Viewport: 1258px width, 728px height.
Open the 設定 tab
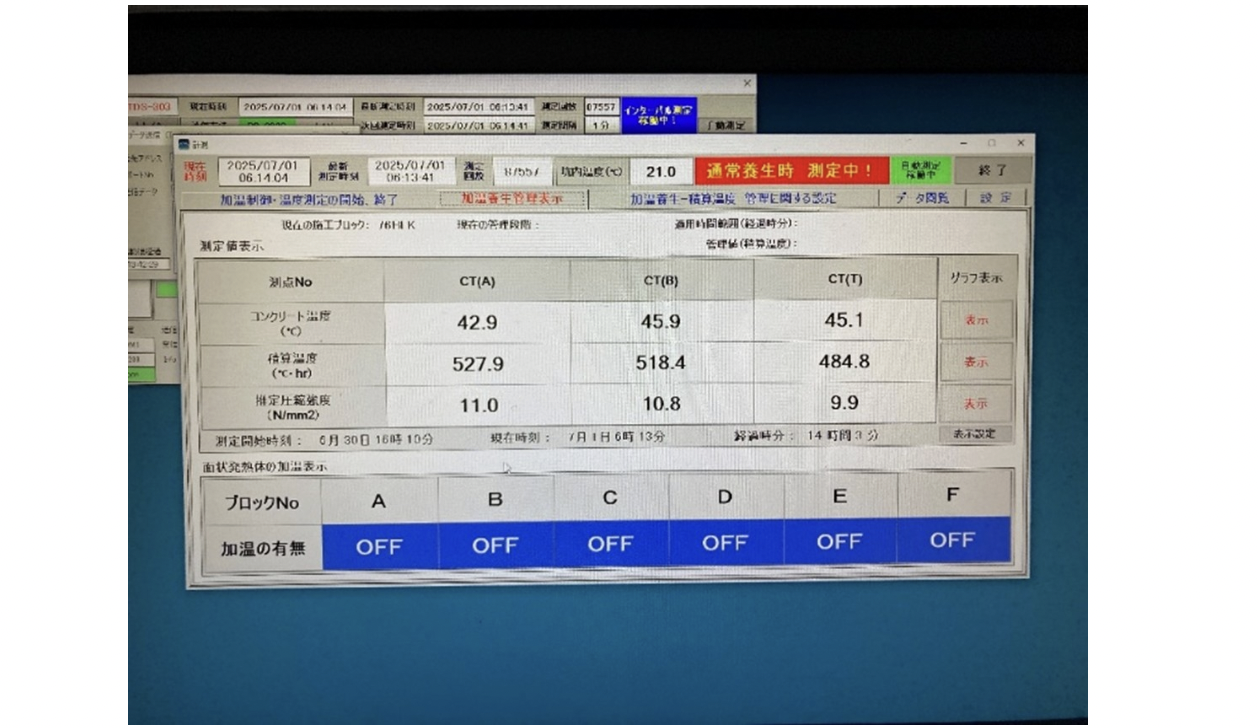[x=995, y=198]
